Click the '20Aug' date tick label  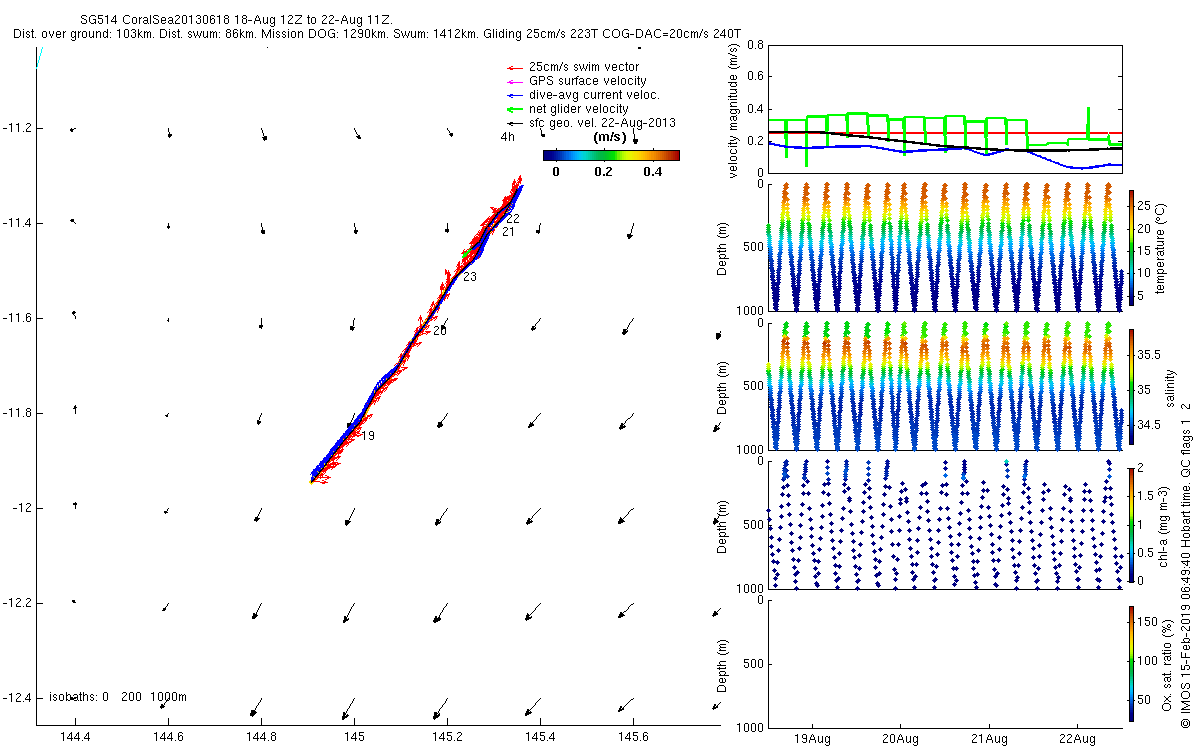click(x=900, y=739)
